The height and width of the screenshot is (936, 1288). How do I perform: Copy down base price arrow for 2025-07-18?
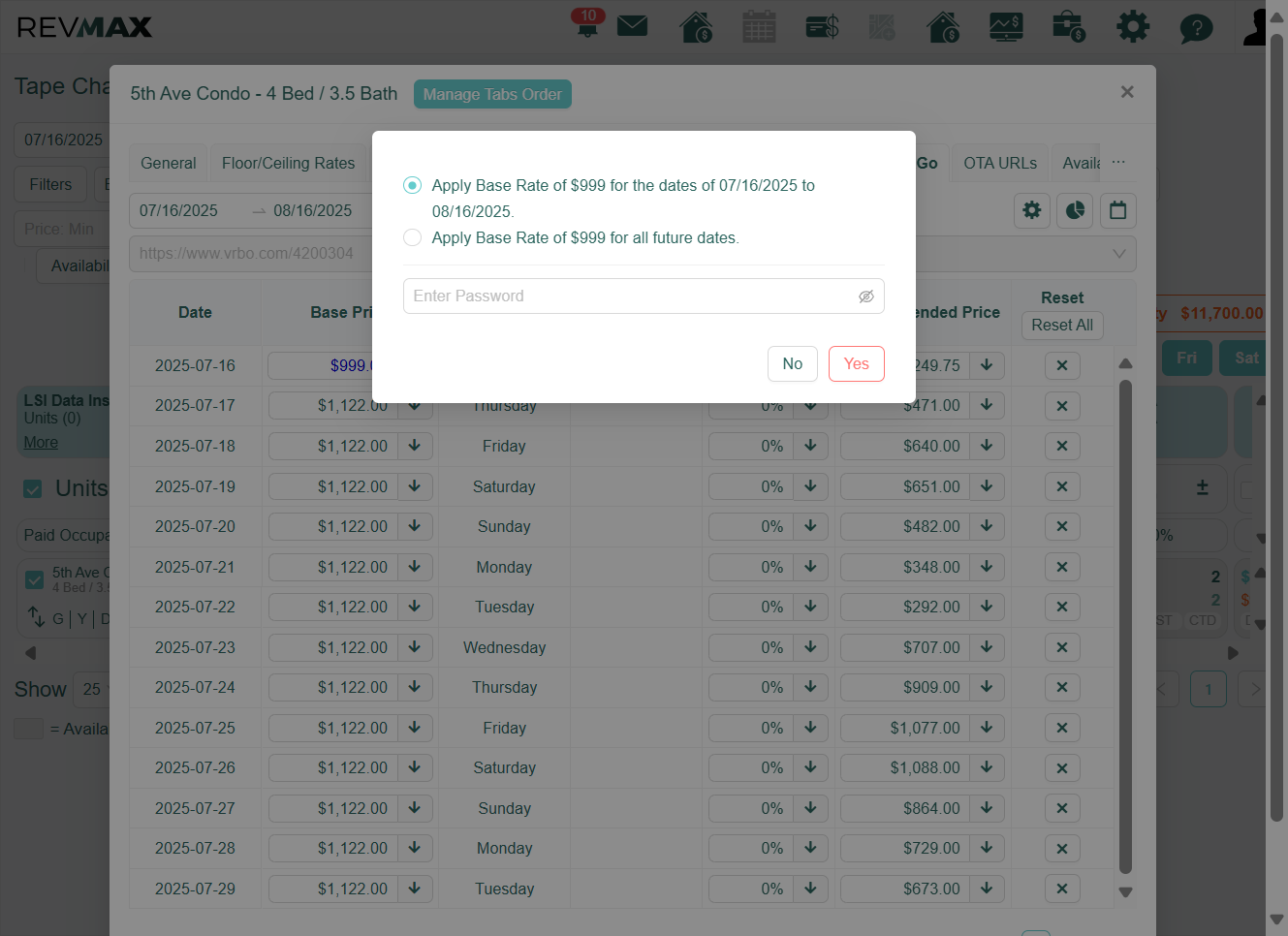click(415, 446)
